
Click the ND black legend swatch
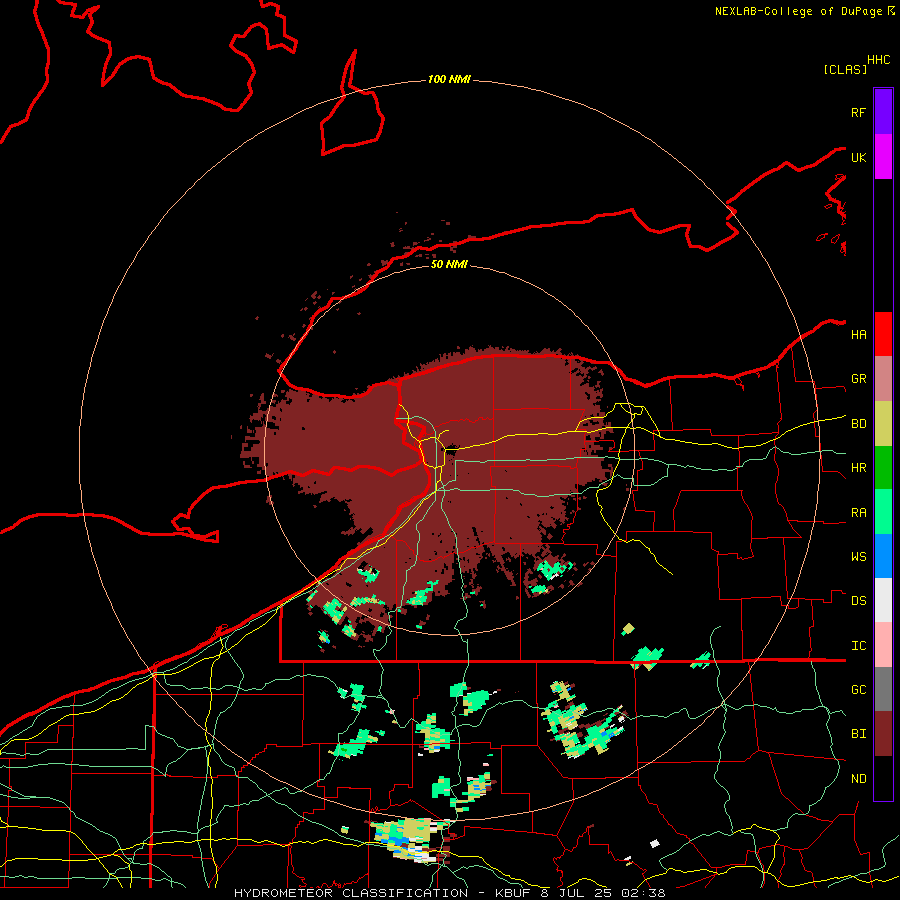[883, 778]
